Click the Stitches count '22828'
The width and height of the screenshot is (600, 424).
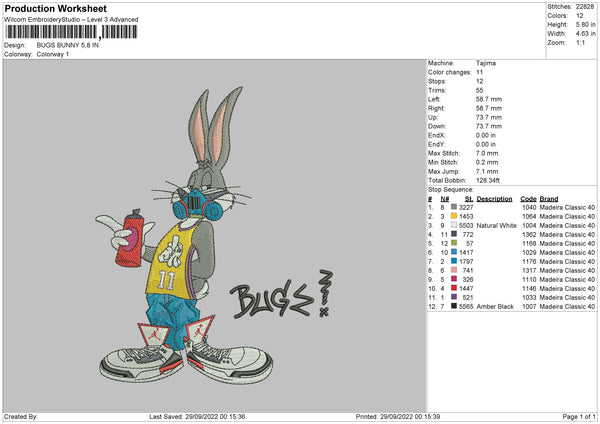pos(585,7)
